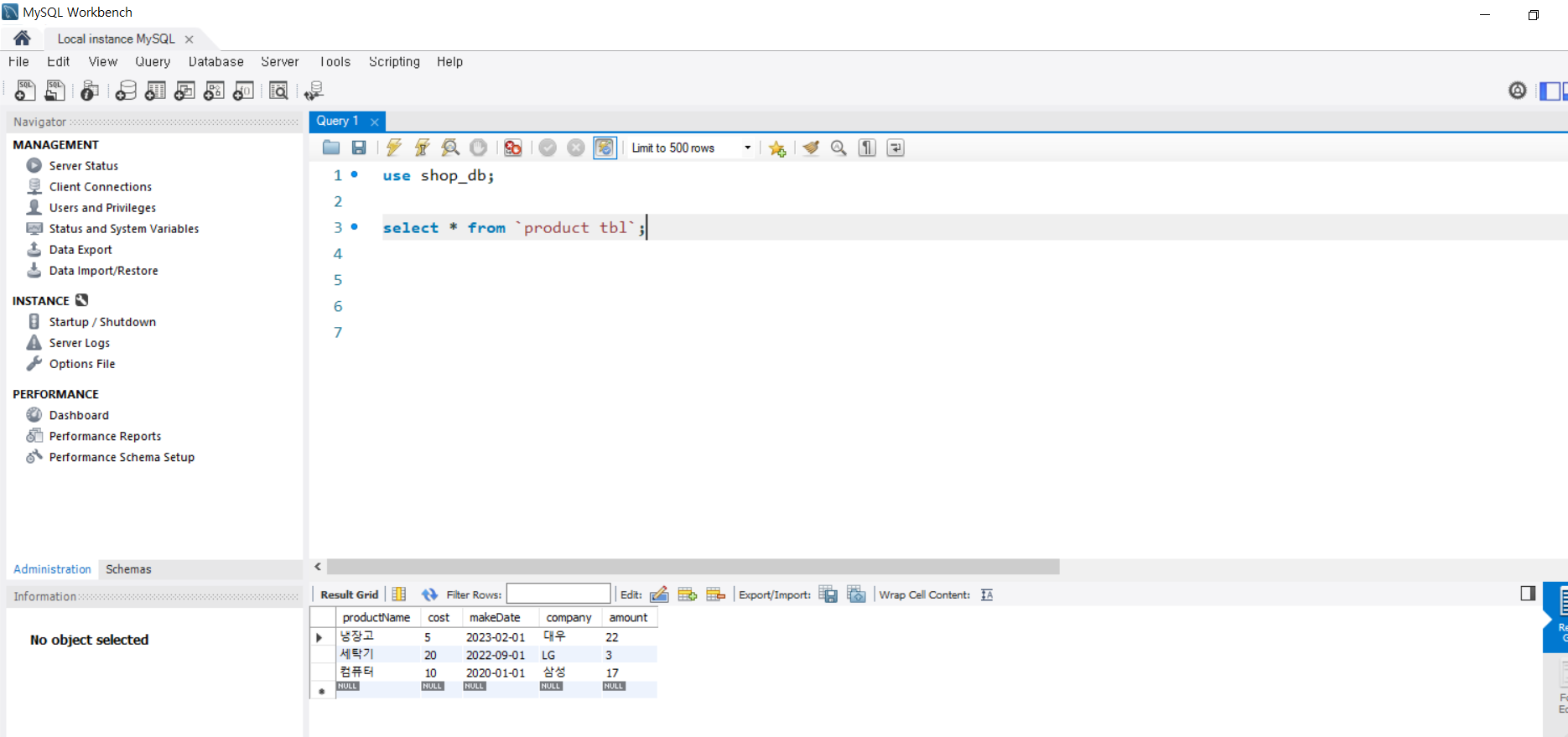Click the account circle icon top right
The image size is (1568, 737).
click(x=1518, y=90)
